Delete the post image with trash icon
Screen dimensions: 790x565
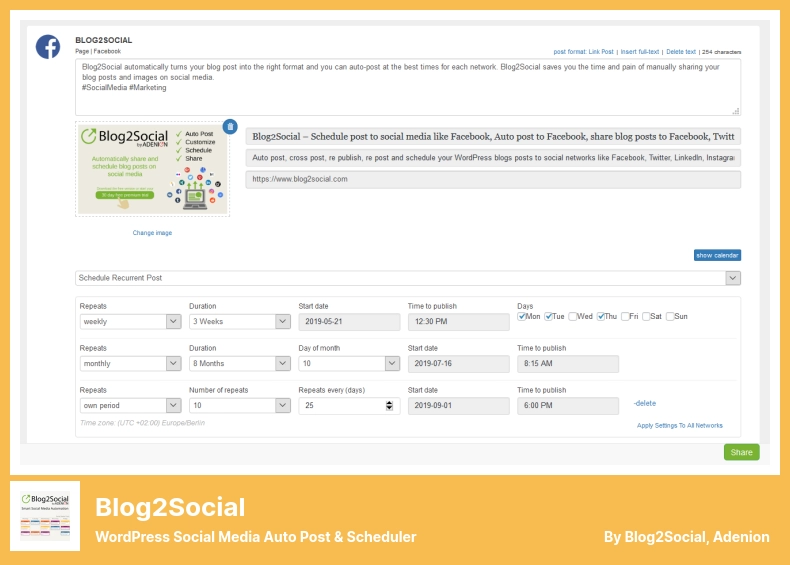[230, 127]
